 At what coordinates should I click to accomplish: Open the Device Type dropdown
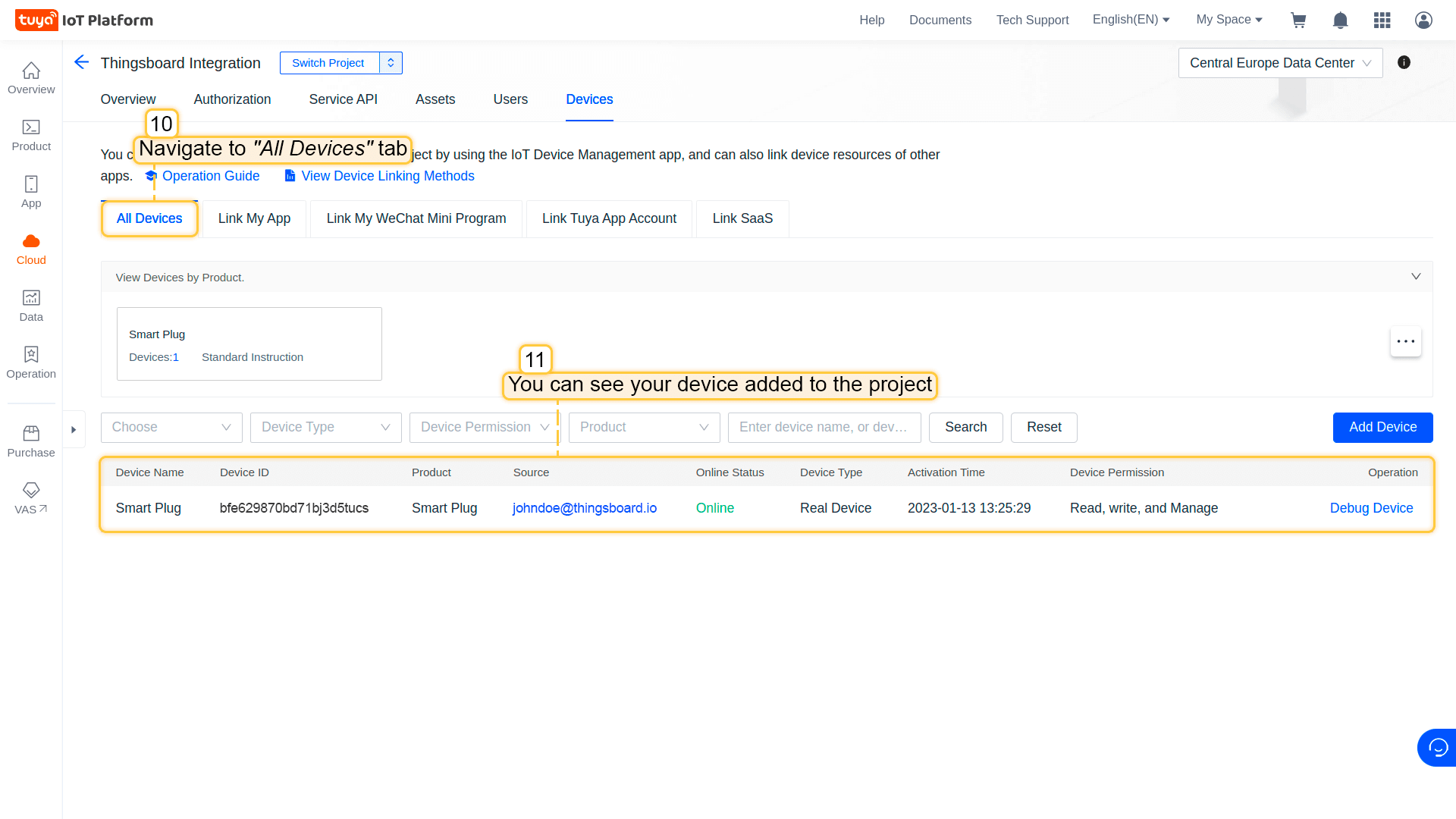tap(325, 428)
